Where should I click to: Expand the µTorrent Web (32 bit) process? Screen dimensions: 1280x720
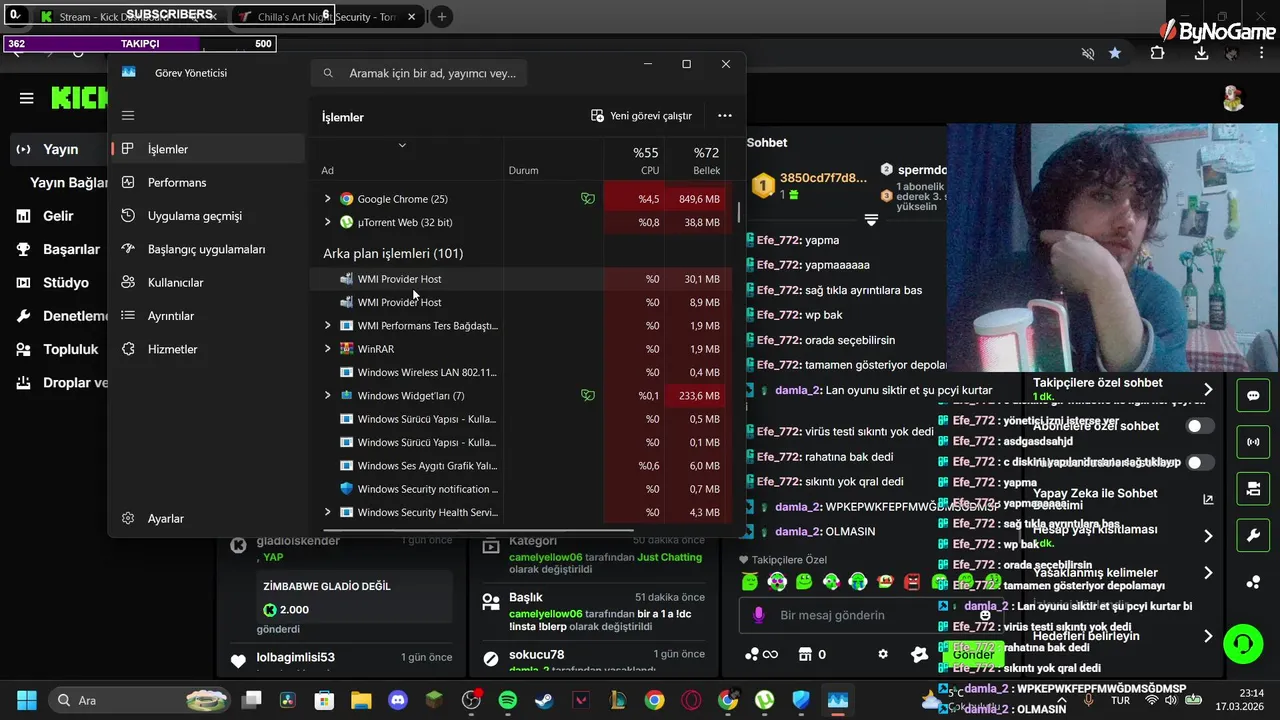[x=327, y=222]
